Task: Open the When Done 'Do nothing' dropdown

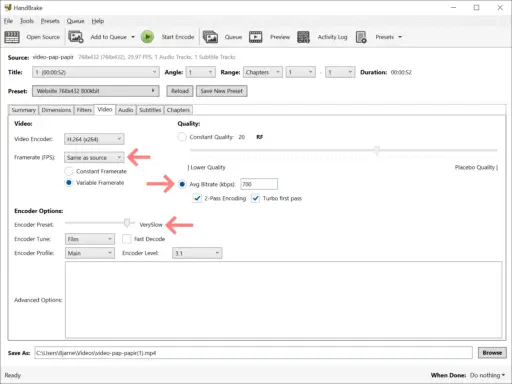Action: pyautogui.click(x=487, y=375)
